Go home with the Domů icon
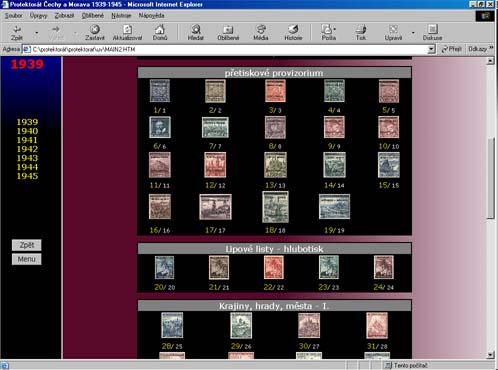 pyautogui.click(x=160, y=33)
